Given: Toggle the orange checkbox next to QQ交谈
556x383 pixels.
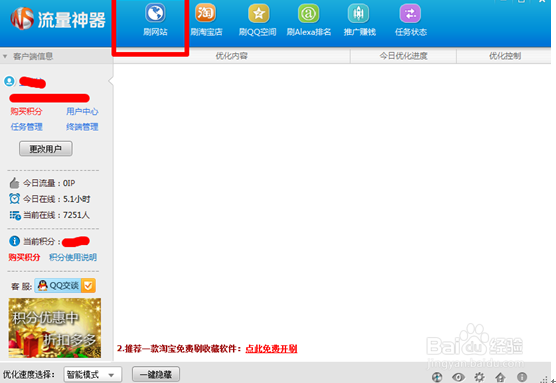Looking at the screenshot, I should click(88, 285).
